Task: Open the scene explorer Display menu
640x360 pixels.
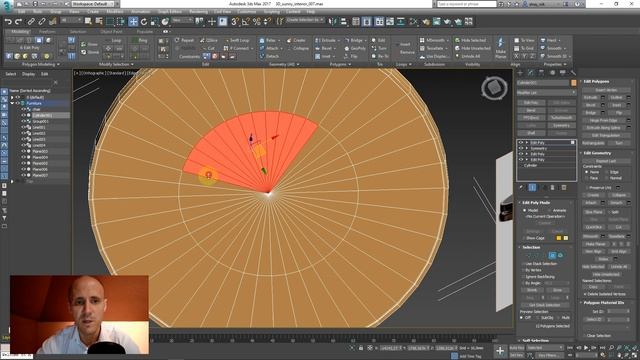Action: (28, 74)
